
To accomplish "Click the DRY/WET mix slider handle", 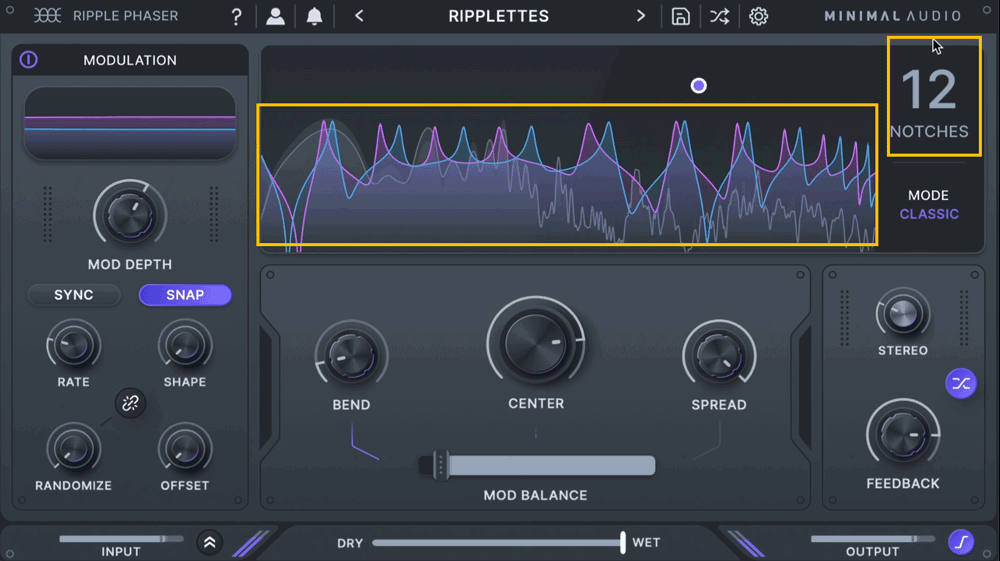I will point(622,543).
